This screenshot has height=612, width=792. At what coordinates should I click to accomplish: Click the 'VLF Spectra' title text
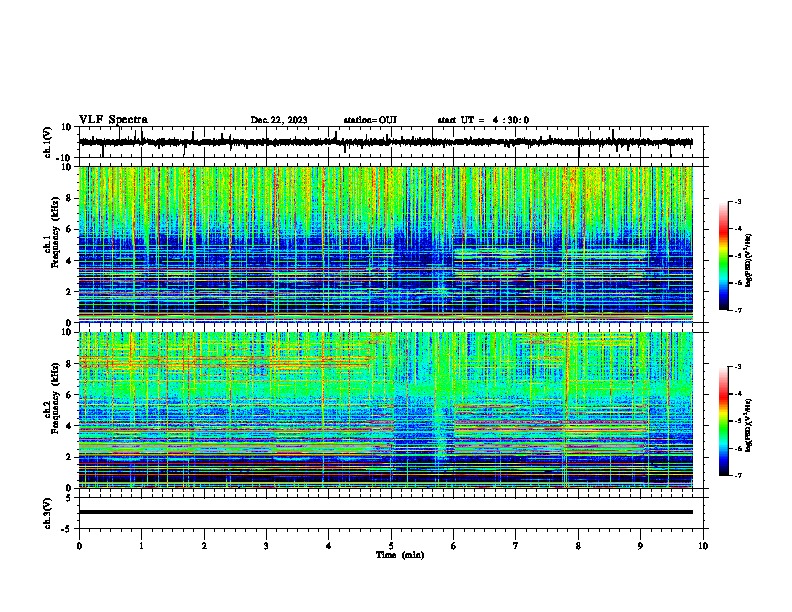[x=113, y=120]
